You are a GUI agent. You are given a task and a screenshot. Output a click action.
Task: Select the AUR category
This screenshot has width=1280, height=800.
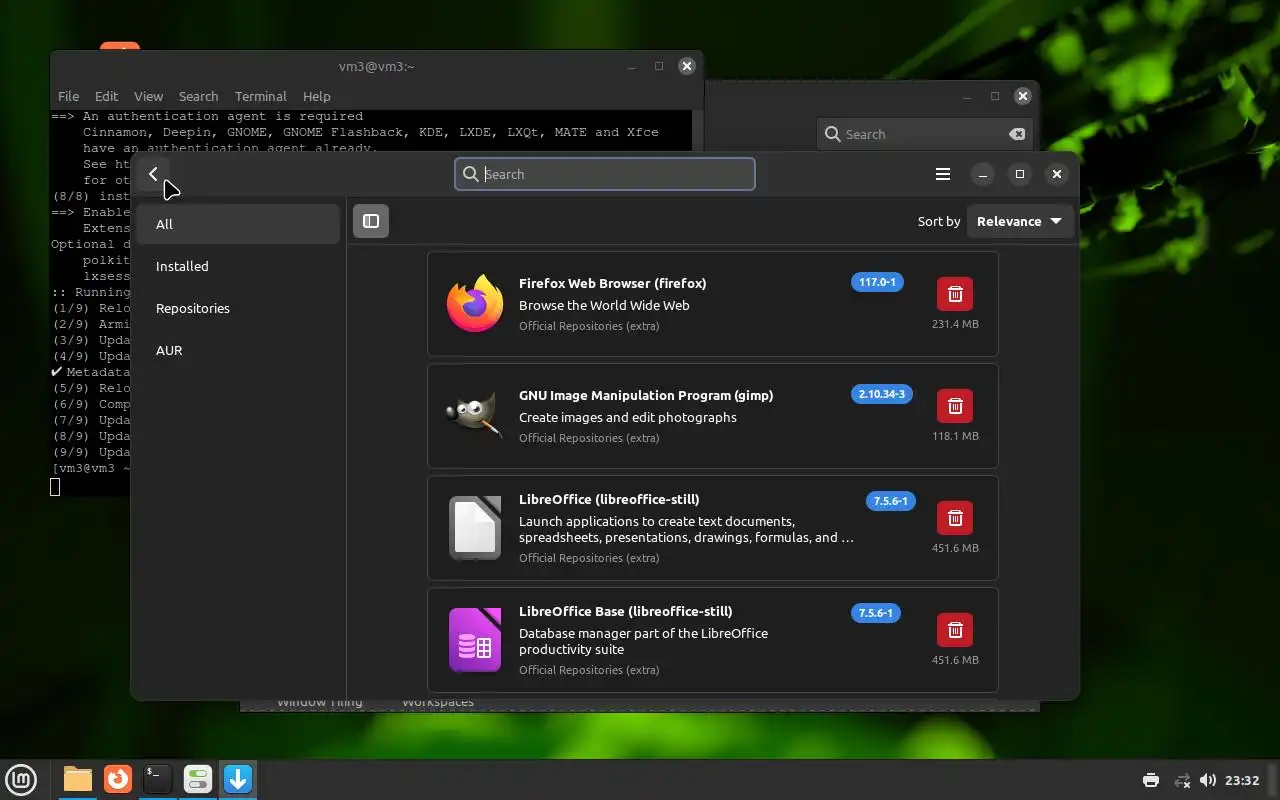point(238,350)
